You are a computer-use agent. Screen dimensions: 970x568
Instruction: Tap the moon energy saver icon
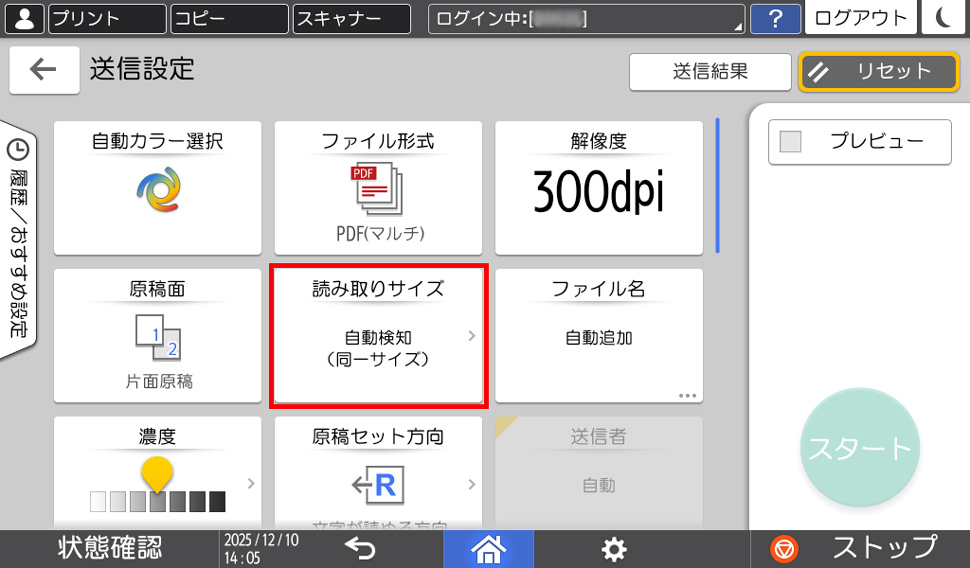pos(944,18)
